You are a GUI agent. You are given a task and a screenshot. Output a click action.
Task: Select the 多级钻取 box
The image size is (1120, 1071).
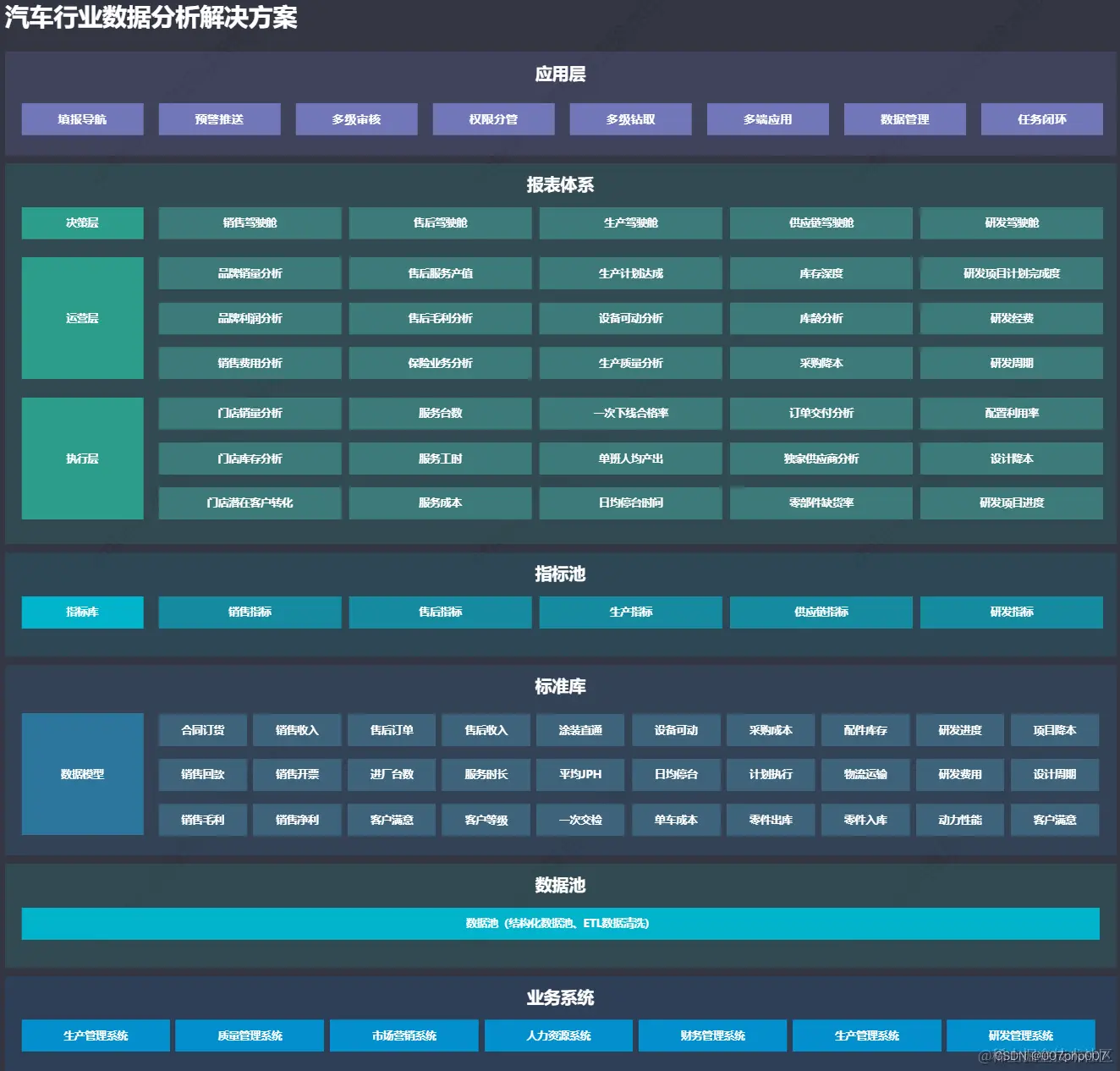click(630, 119)
